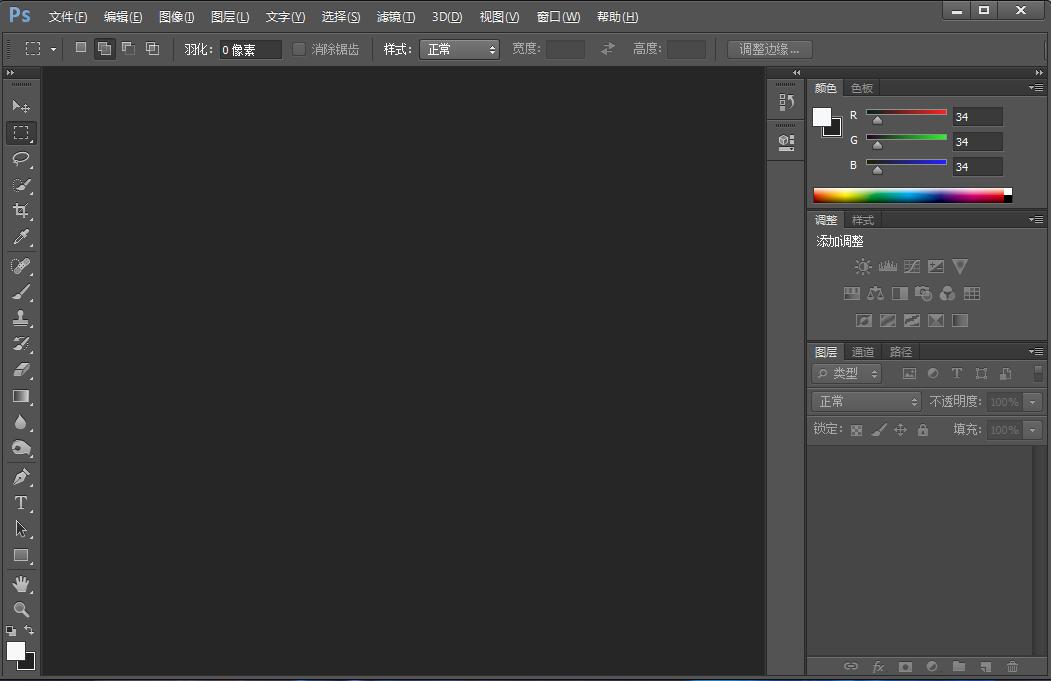
Task: Select the Quick Selection tool
Action: pyautogui.click(x=21, y=185)
